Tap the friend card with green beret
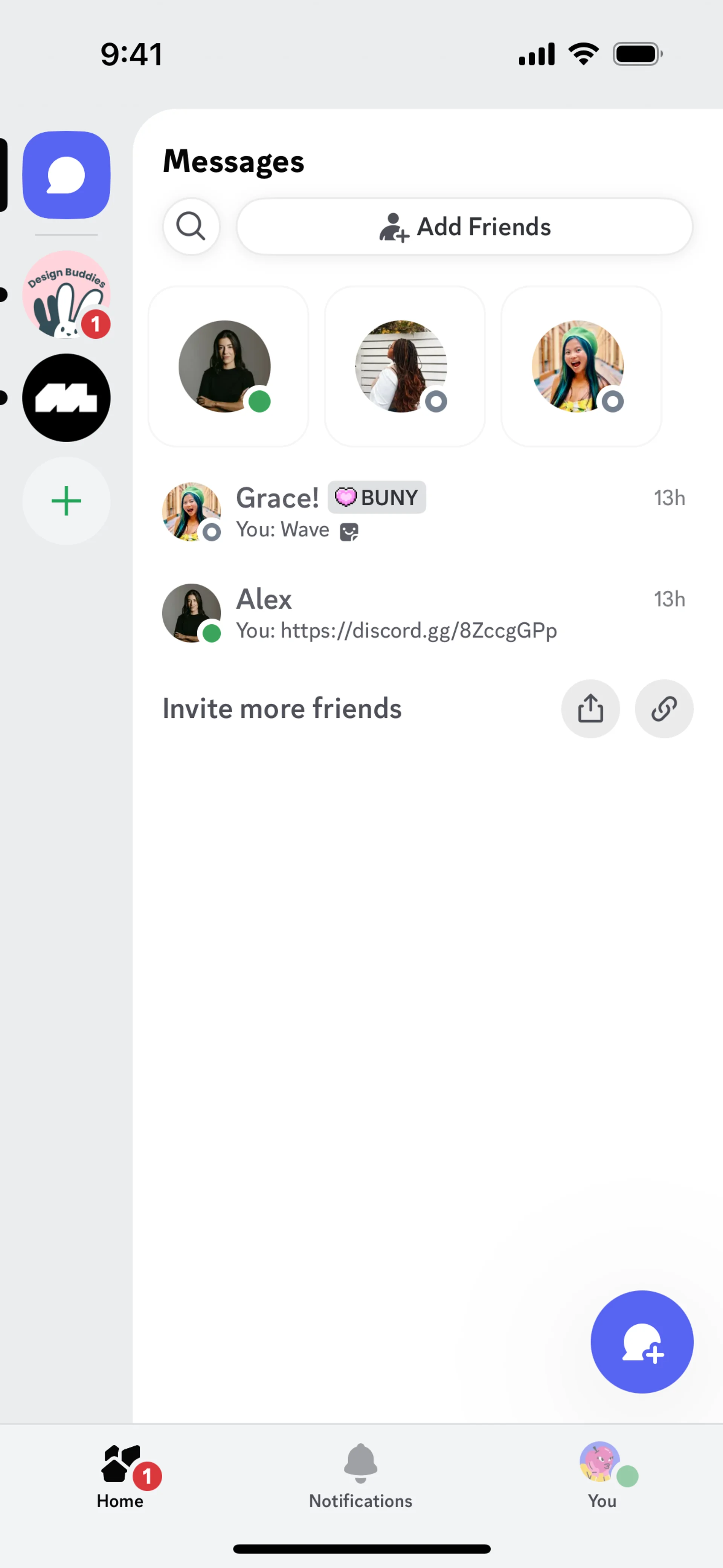Image resolution: width=723 pixels, height=1568 pixels. [581, 367]
